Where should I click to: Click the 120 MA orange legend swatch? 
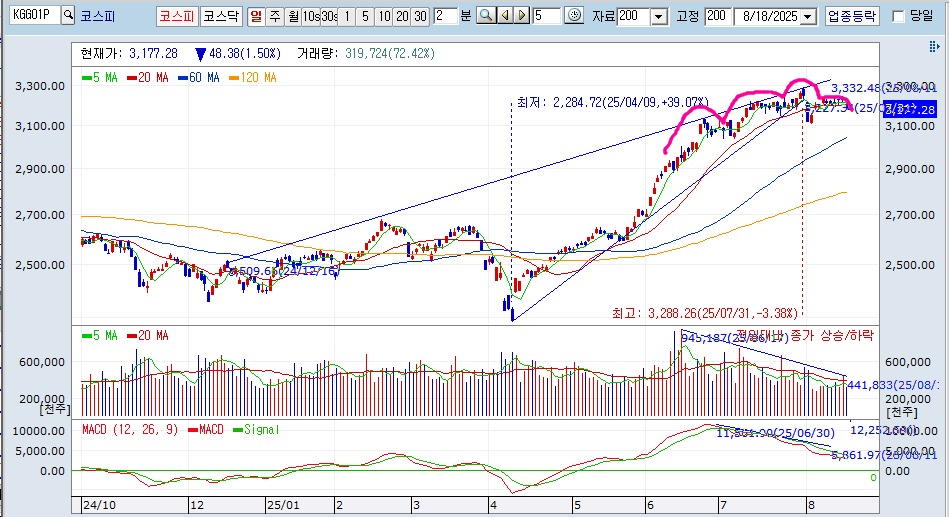pos(235,78)
